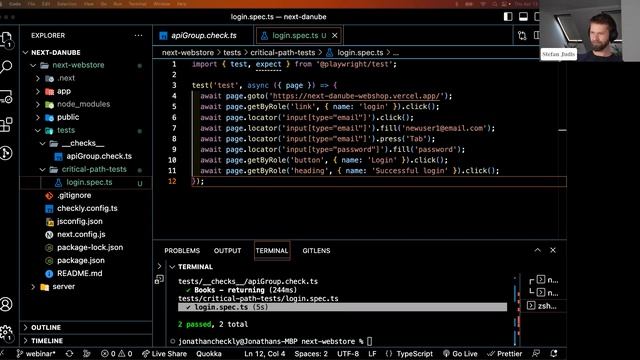Open the Run and Debug view icon
Screen dimensions: 640x360
coord(7,97)
